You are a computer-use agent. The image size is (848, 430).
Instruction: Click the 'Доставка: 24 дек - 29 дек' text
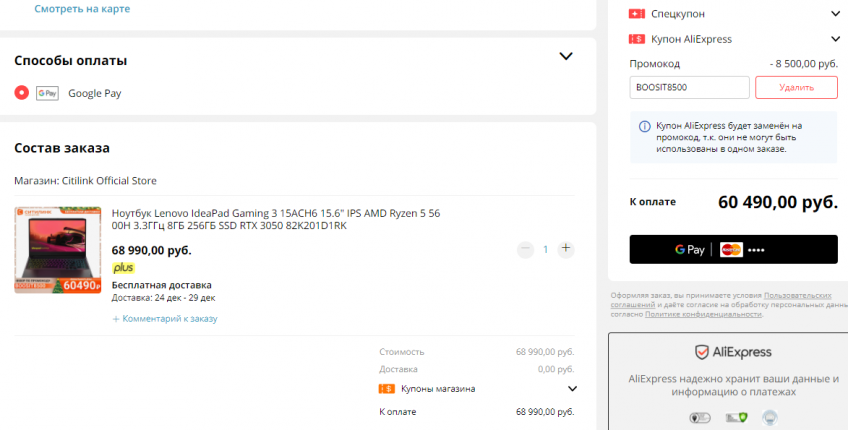coord(163,298)
